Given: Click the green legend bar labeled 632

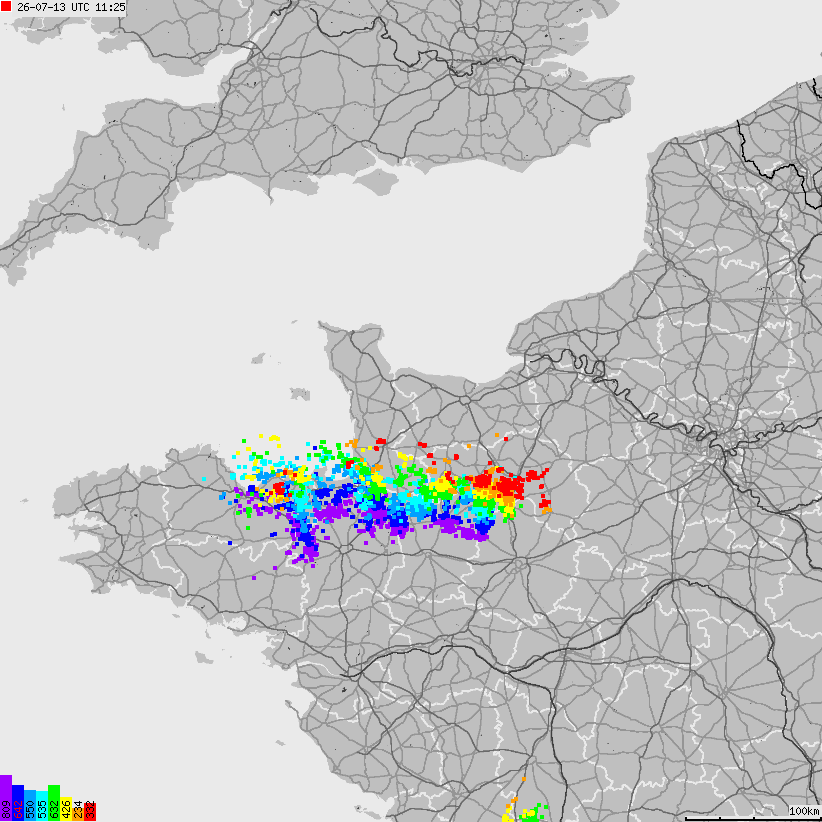Looking at the screenshot, I should 54,803.
